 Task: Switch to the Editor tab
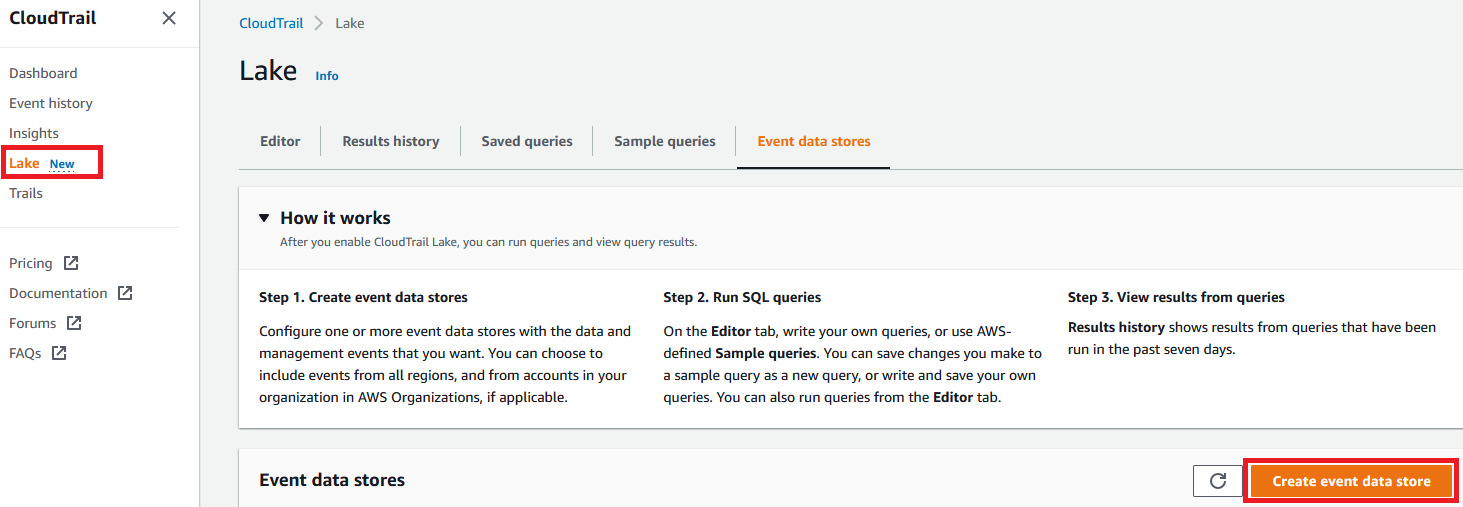coord(280,141)
